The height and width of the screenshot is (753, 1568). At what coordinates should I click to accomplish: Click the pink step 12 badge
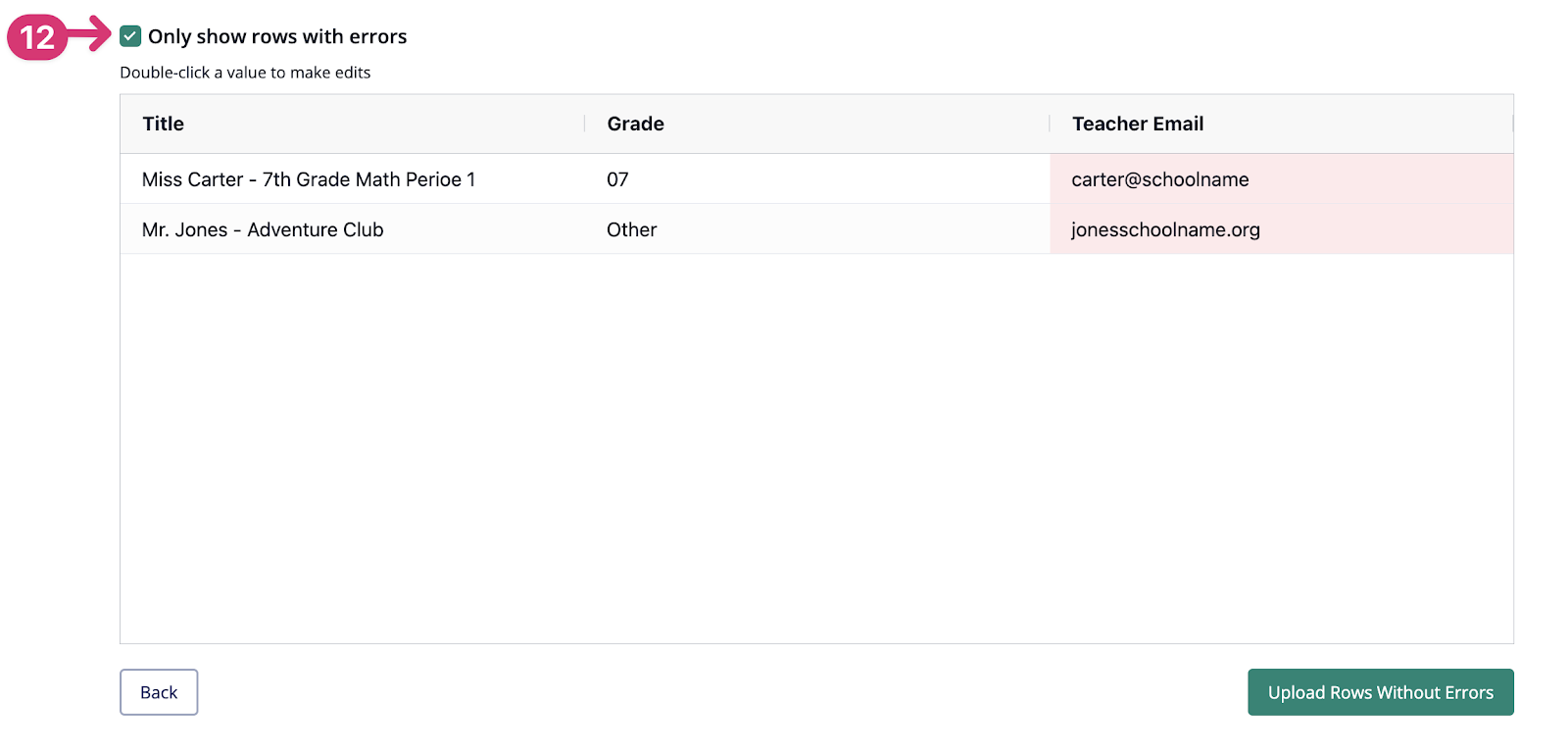click(37, 37)
